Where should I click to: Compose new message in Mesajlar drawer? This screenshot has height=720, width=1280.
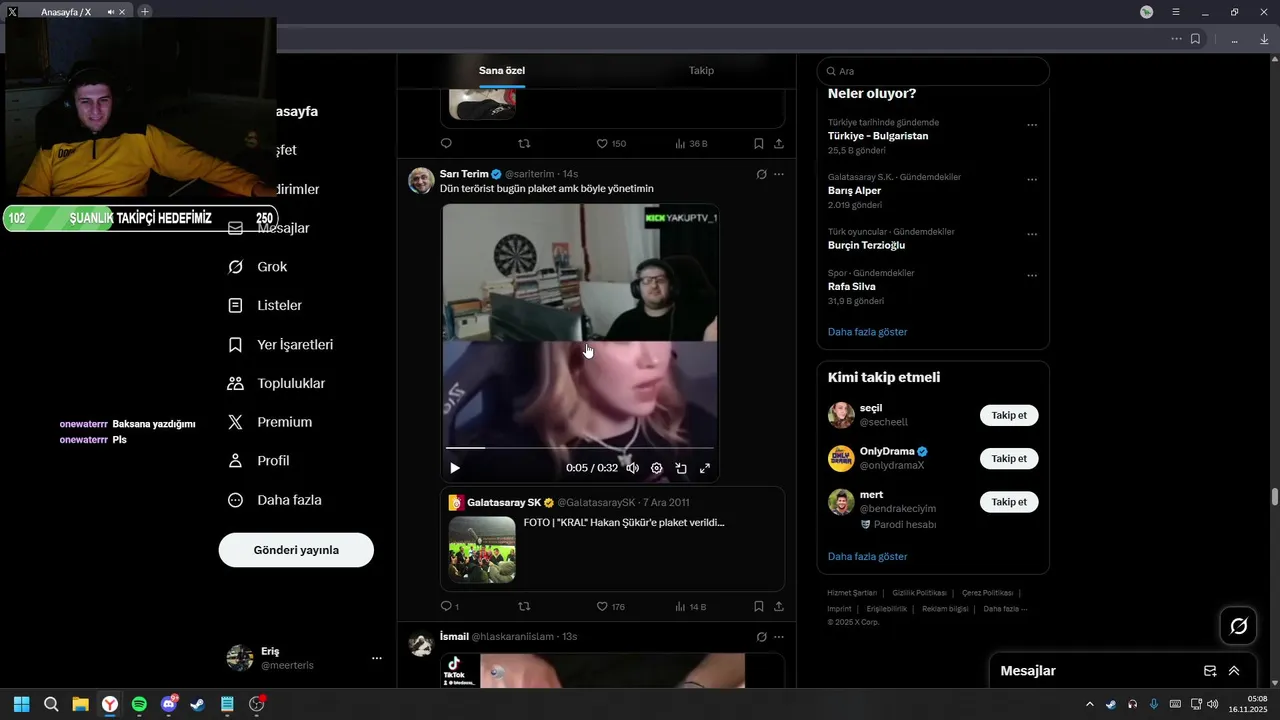[x=1210, y=671]
